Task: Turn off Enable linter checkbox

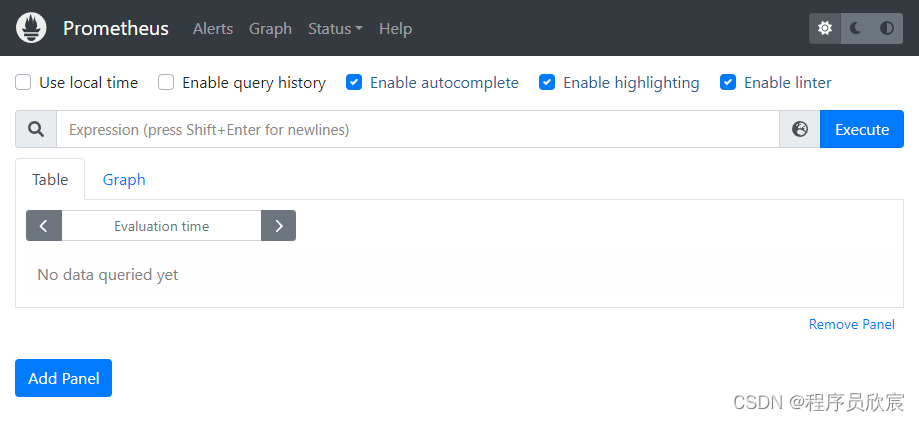Action: tap(728, 82)
